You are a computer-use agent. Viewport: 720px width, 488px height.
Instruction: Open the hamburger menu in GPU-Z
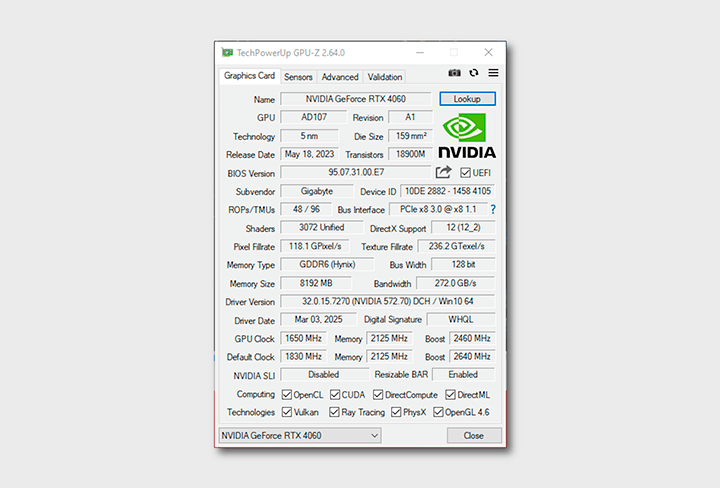point(493,73)
